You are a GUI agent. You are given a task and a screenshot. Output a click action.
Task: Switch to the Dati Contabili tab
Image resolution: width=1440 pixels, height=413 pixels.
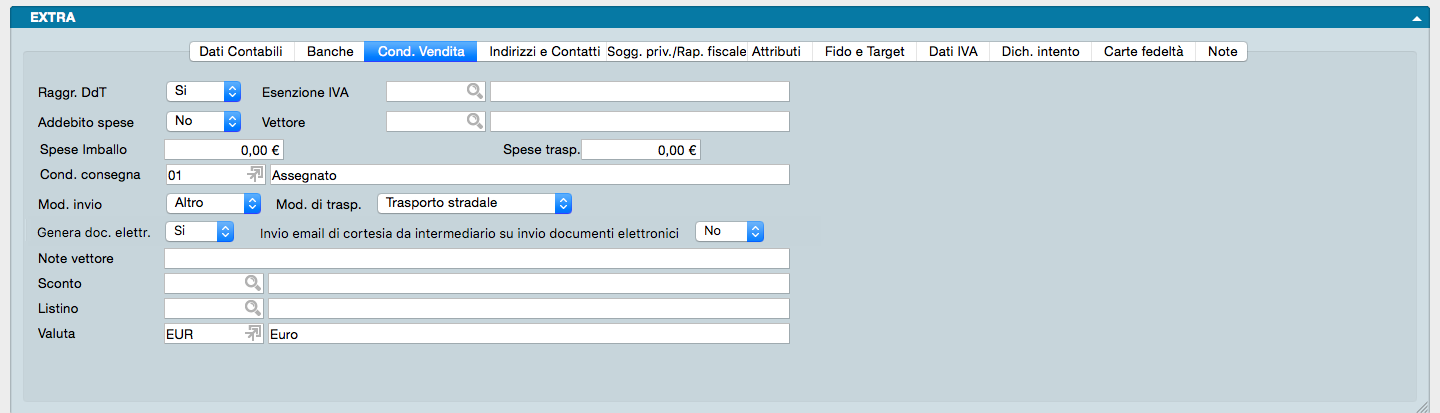pyautogui.click(x=241, y=51)
